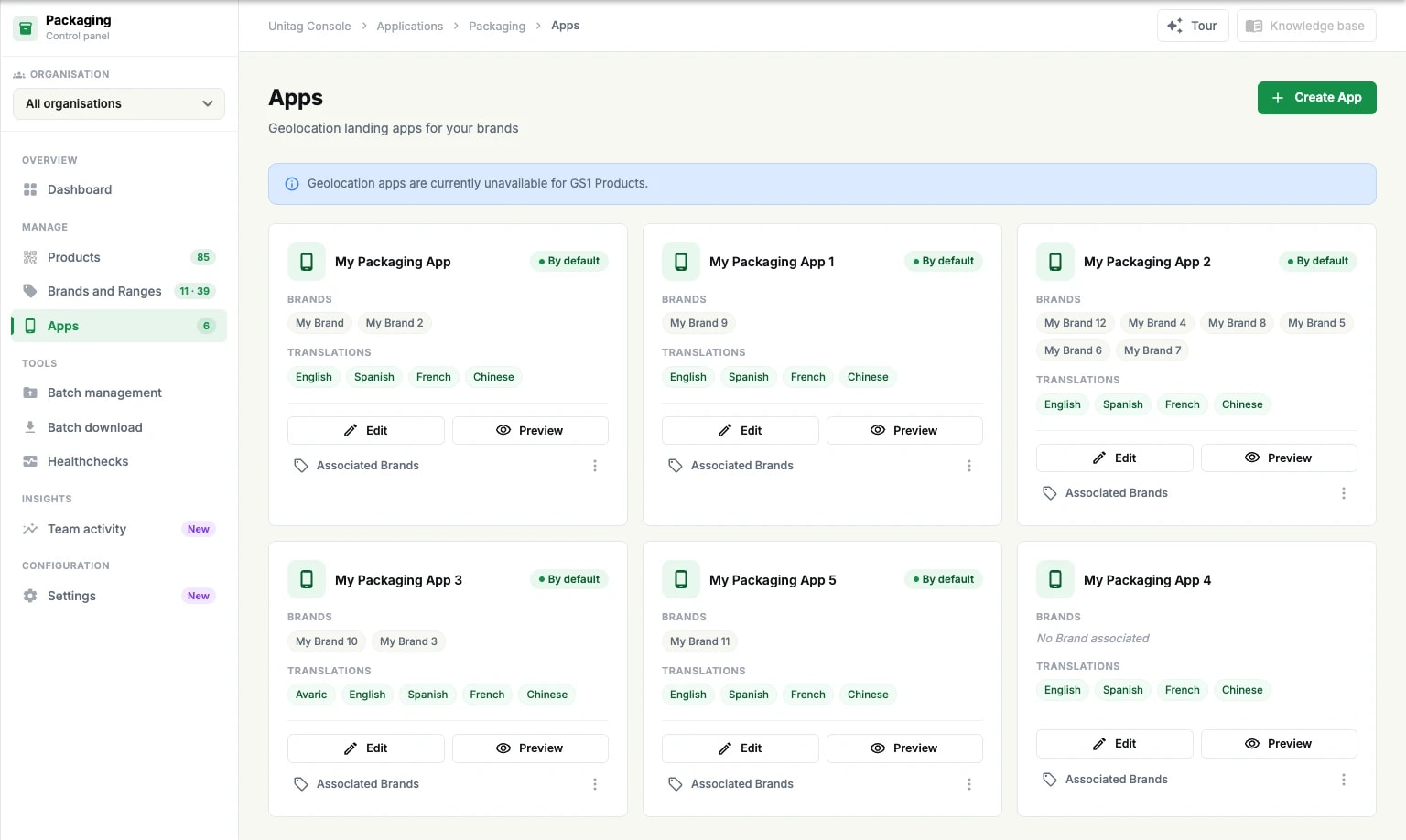The height and width of the screenshot is (840, 1406).
Task: Open Dashboard from the sidebar
Action: (x=119, y=189)
